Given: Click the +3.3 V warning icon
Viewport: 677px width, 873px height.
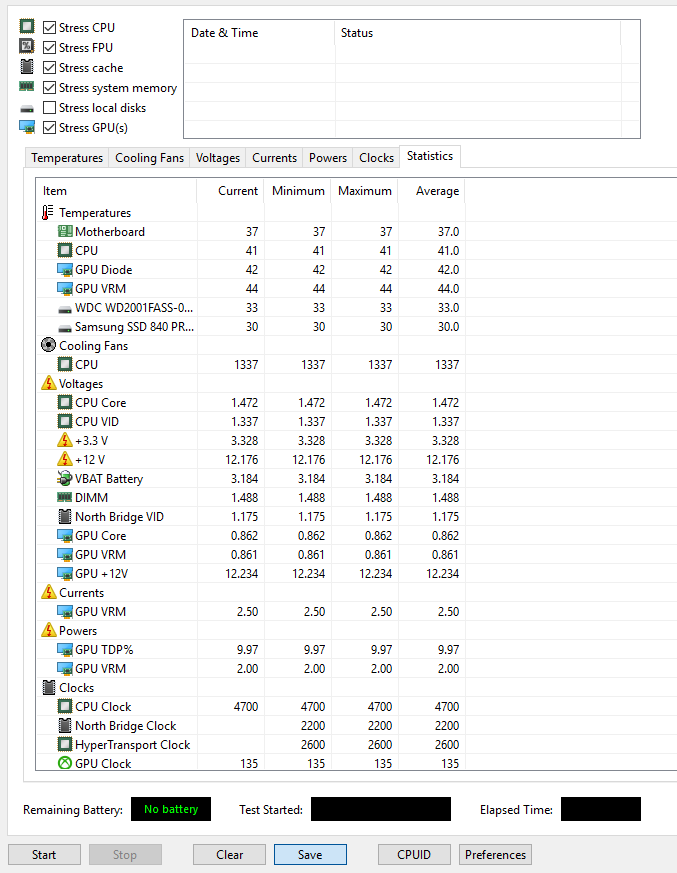Looking at the screenshot, I should click(x=65, y=440).
